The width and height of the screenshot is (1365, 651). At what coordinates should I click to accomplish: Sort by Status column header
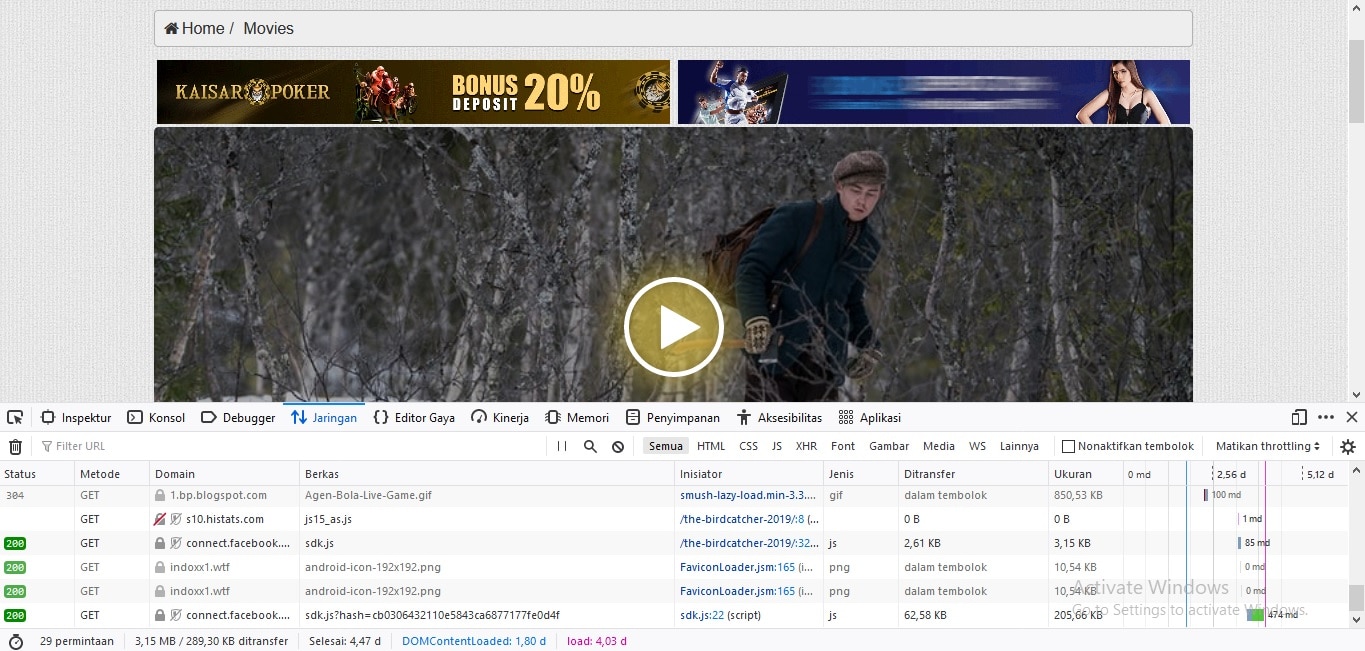(x=37, y=474)
